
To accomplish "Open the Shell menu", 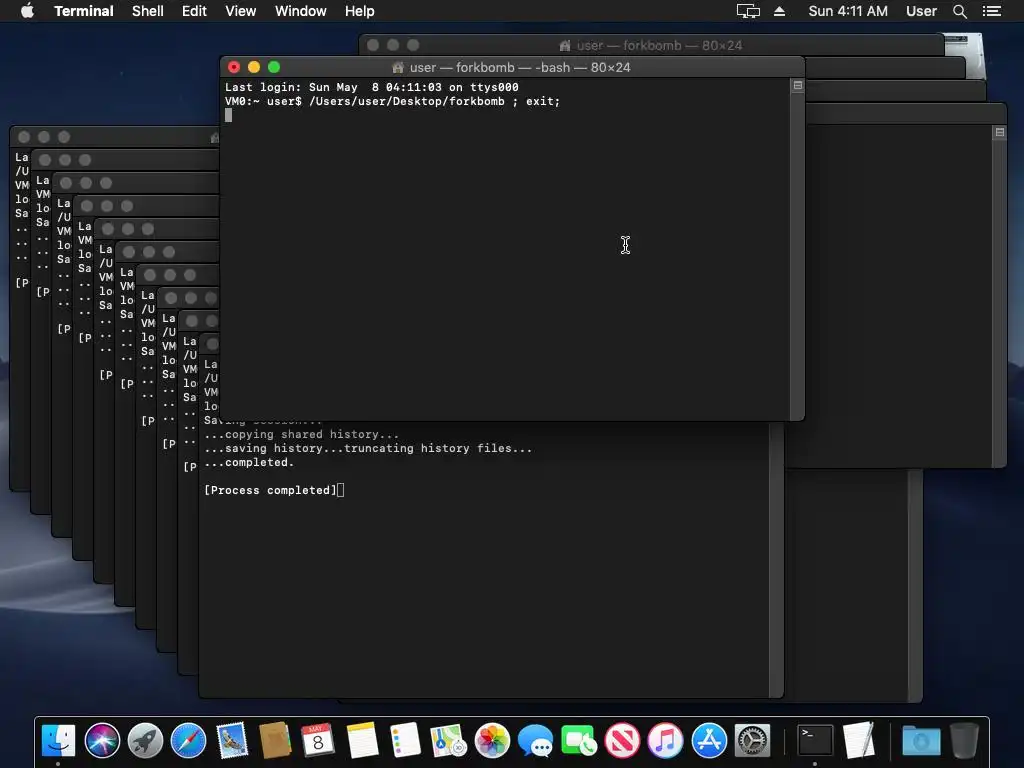I will (x=148, y=11).
